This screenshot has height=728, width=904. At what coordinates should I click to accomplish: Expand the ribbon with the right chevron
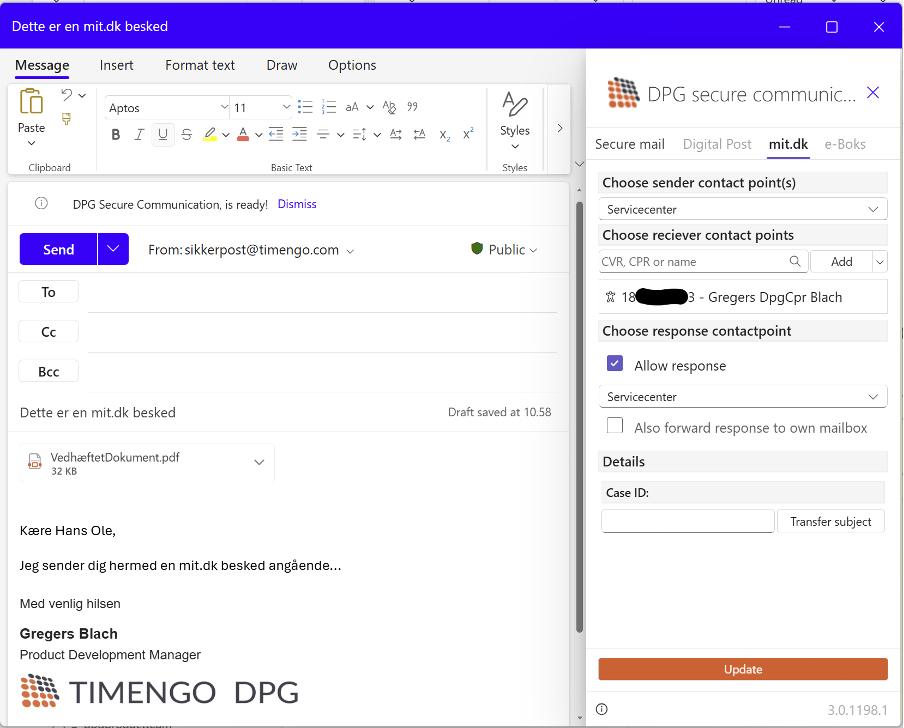click(x=560, y=128)
